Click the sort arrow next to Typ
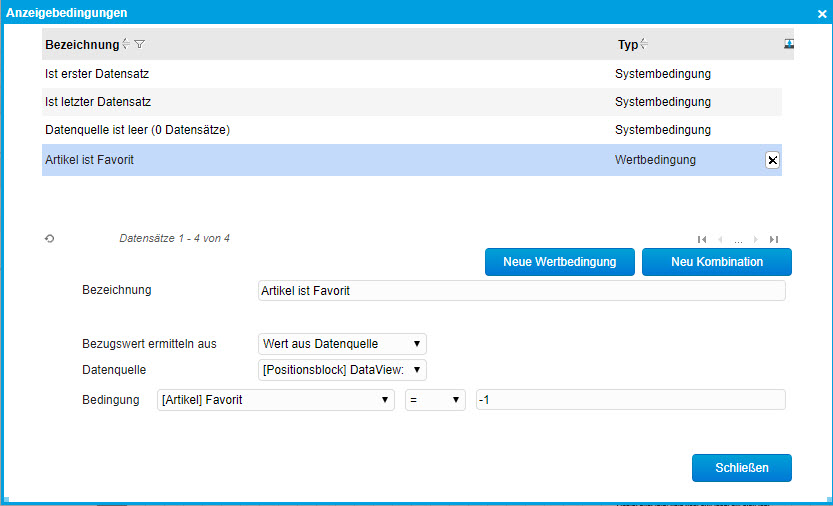This screenshot has height=506, width=833. [x=644, y=44]
